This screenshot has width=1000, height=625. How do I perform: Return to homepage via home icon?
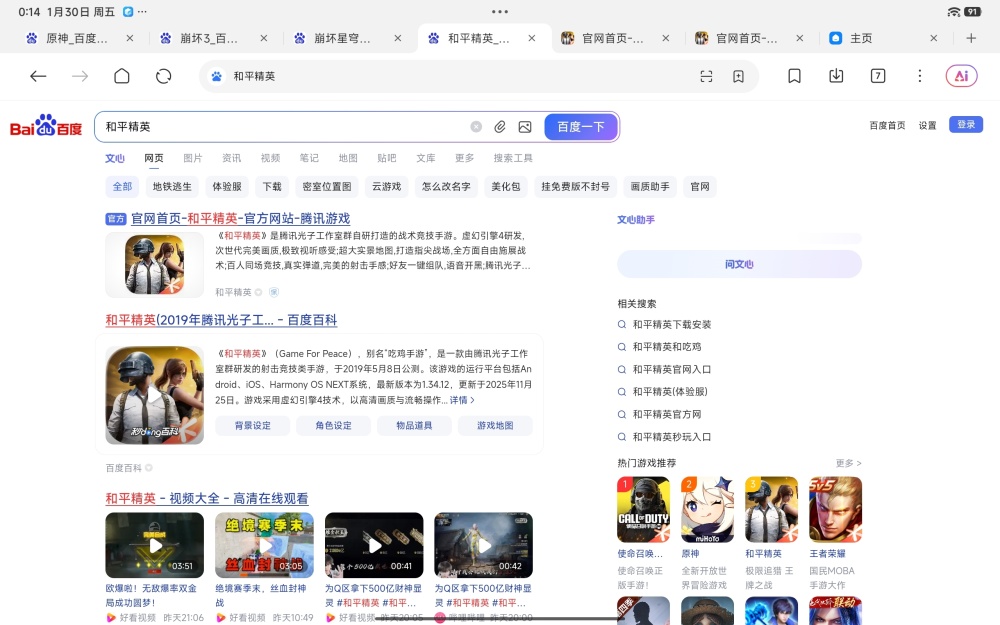click(121, 75)
